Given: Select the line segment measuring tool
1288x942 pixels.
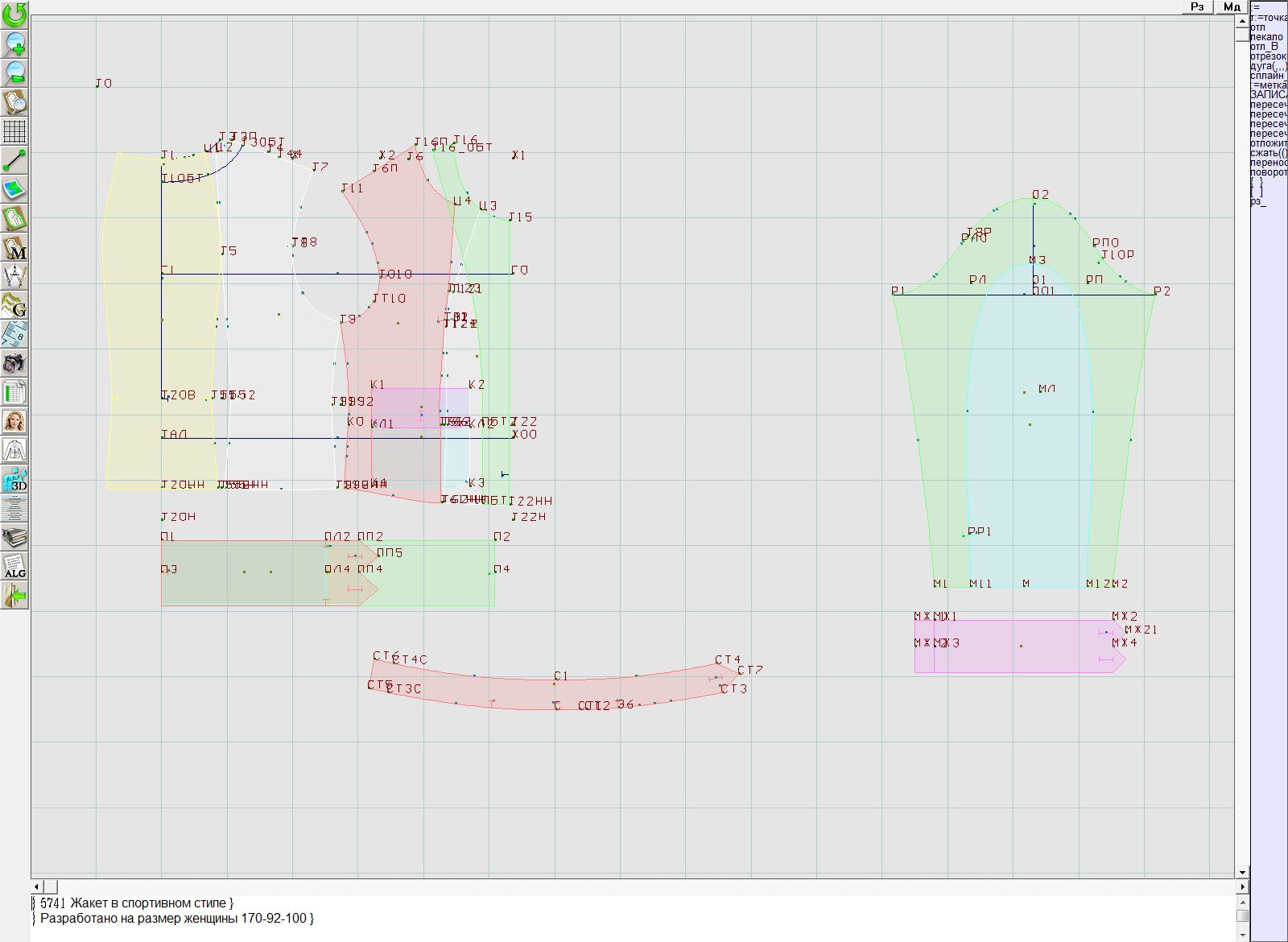Looking at the screenshot, I should pos(14,160).
